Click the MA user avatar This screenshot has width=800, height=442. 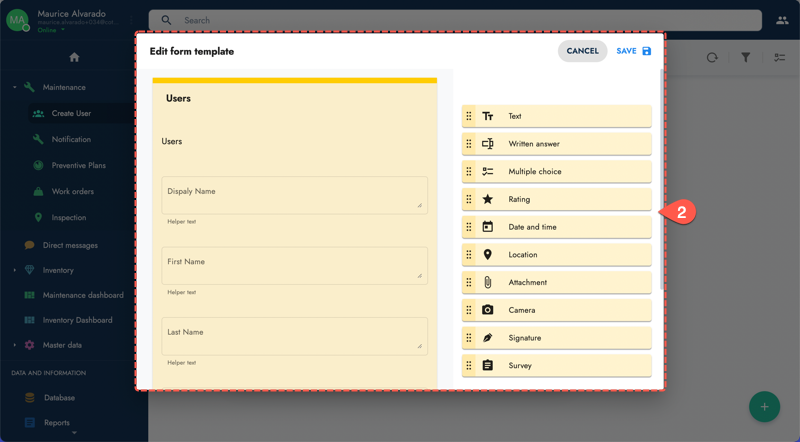[17, 20]
